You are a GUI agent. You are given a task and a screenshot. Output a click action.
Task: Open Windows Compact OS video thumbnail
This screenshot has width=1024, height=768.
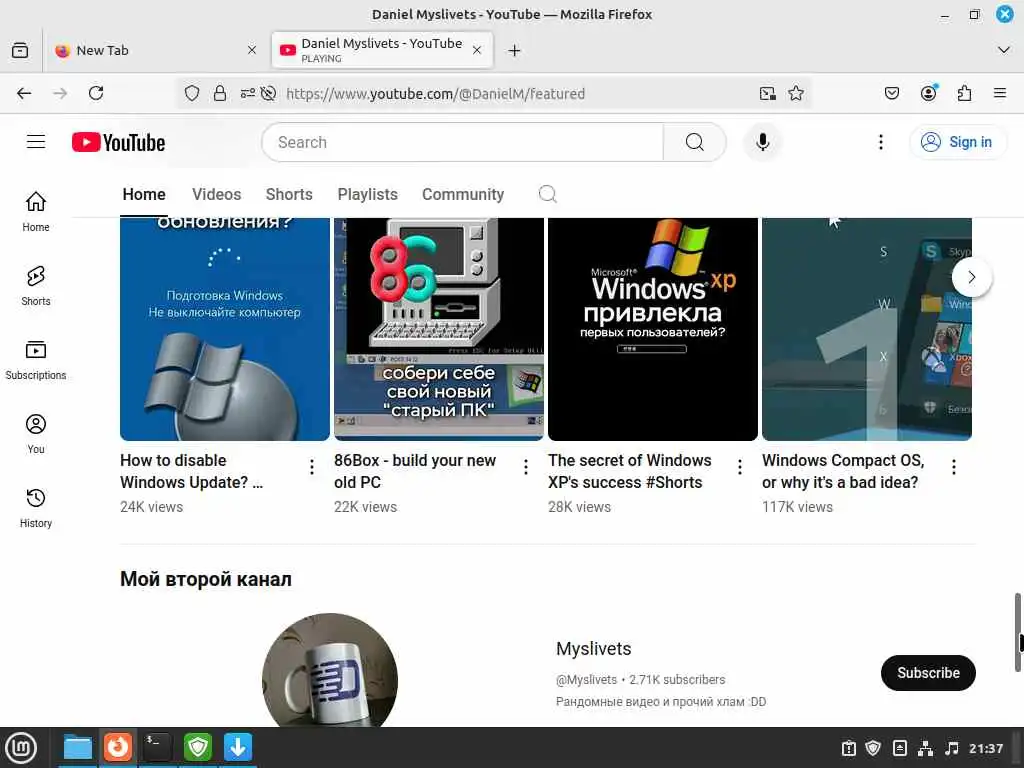(x=867, y=329)
